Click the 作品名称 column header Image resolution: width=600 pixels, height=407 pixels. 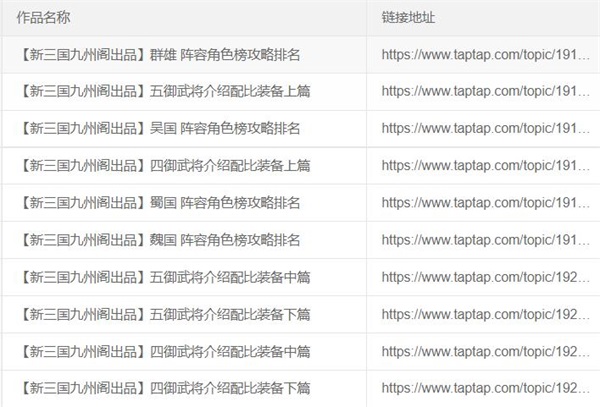43,18
